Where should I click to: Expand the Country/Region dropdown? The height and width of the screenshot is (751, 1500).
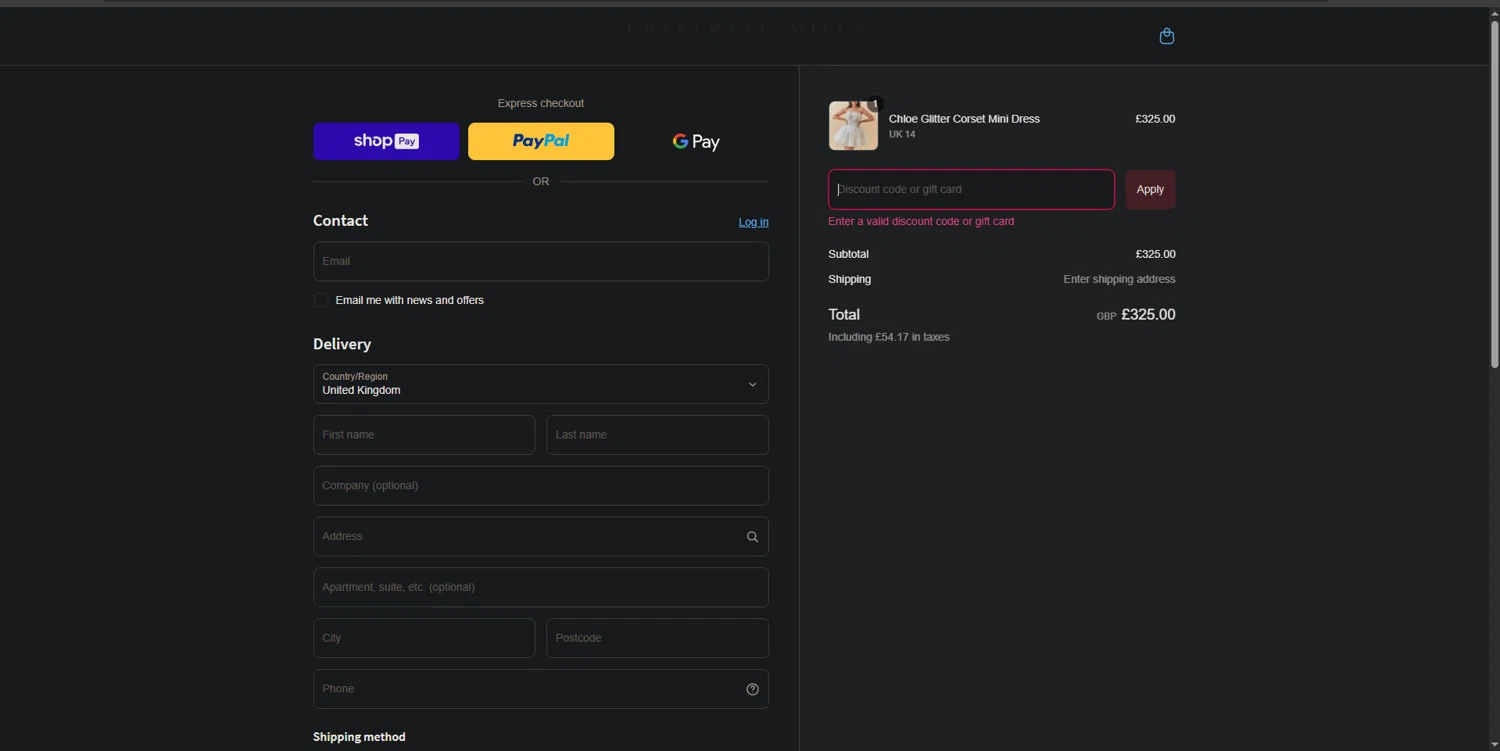[541, 384]
